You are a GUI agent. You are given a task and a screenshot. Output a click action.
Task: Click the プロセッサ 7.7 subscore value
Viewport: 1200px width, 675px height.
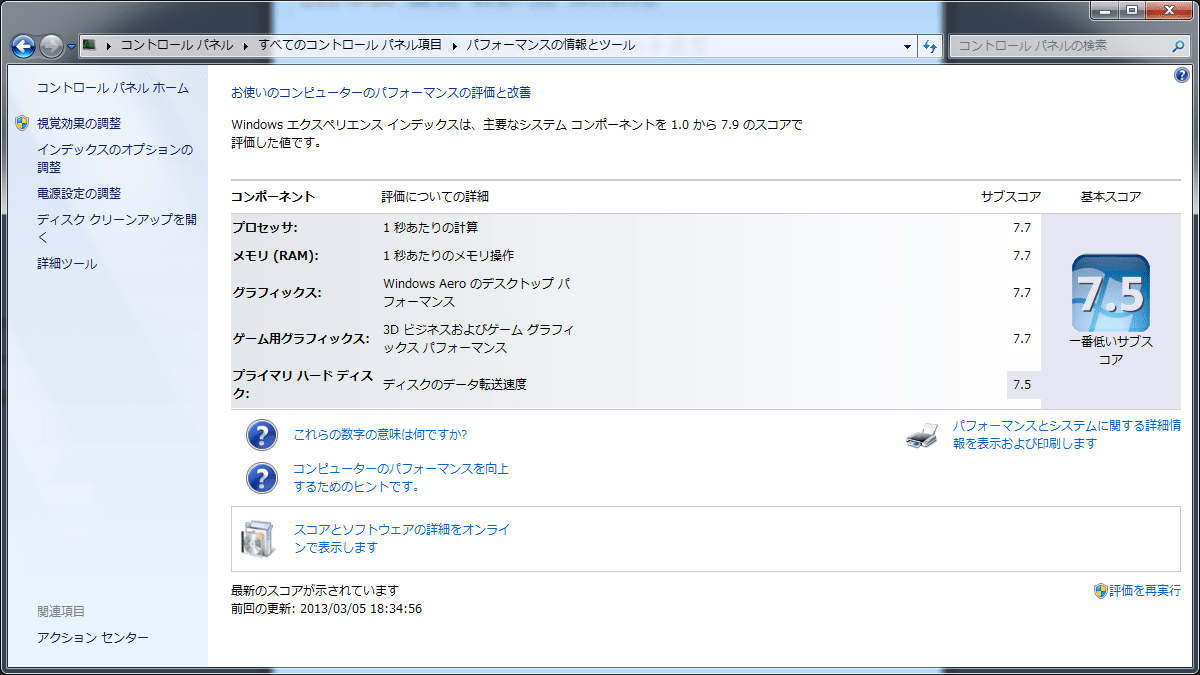click(x=1021, y=228)
